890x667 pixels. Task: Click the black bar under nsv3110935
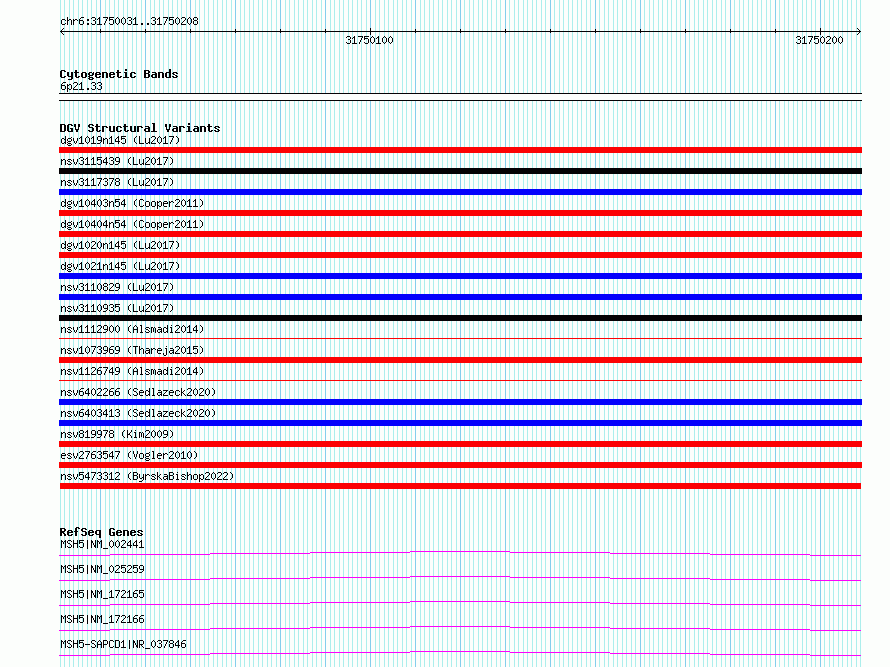coord(460,318)
